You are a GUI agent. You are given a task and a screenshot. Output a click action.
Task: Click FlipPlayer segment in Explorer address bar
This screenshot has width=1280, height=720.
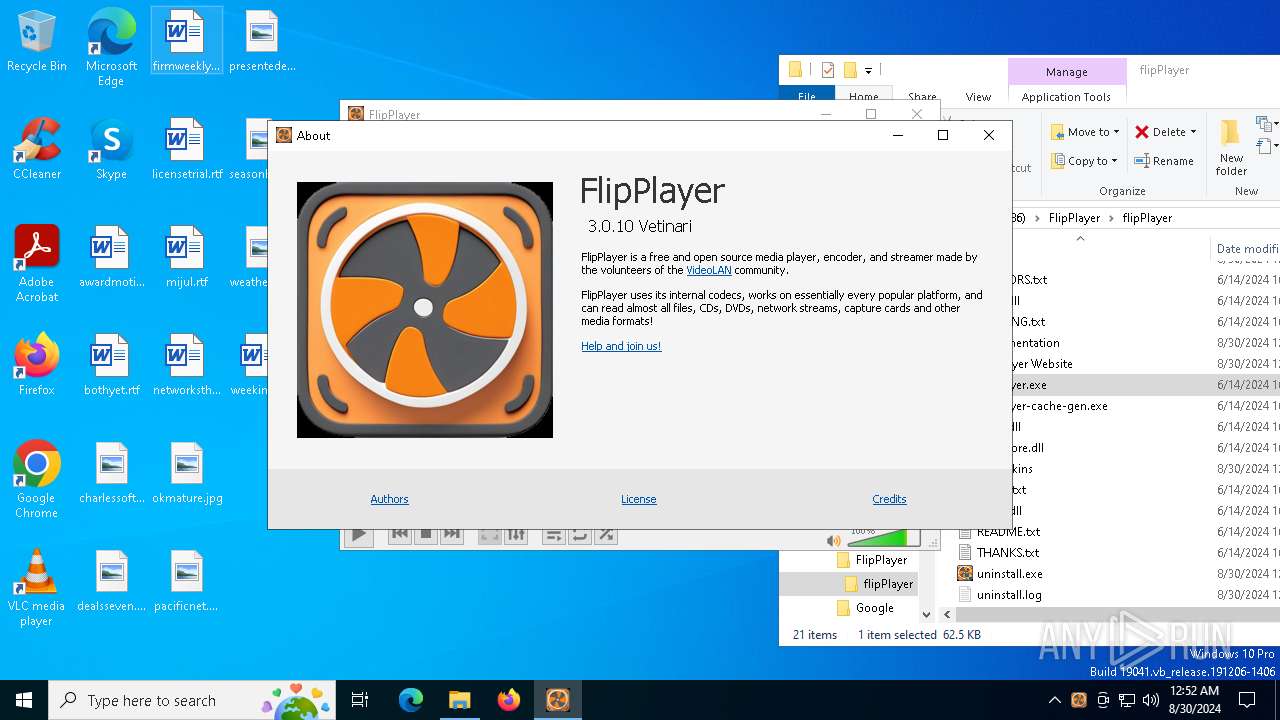(x=1074, y=218)
